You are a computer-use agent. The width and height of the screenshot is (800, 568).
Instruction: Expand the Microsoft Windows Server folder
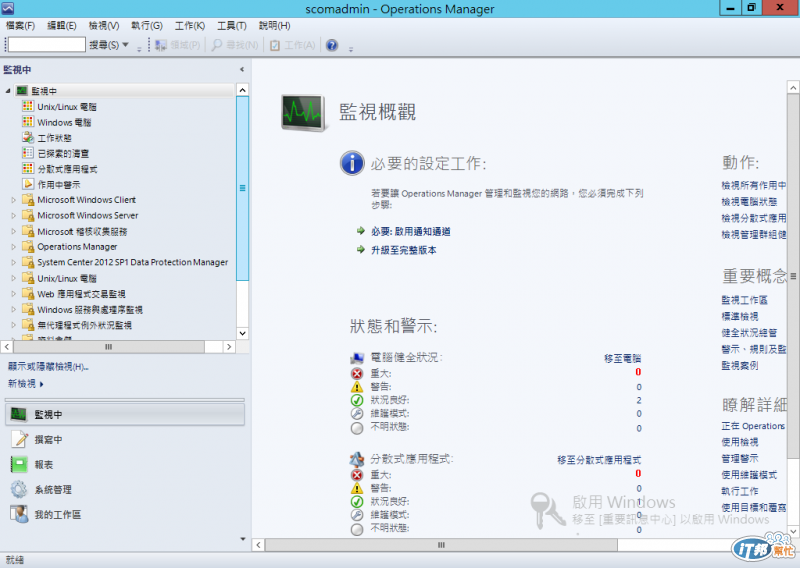(14, 216)
